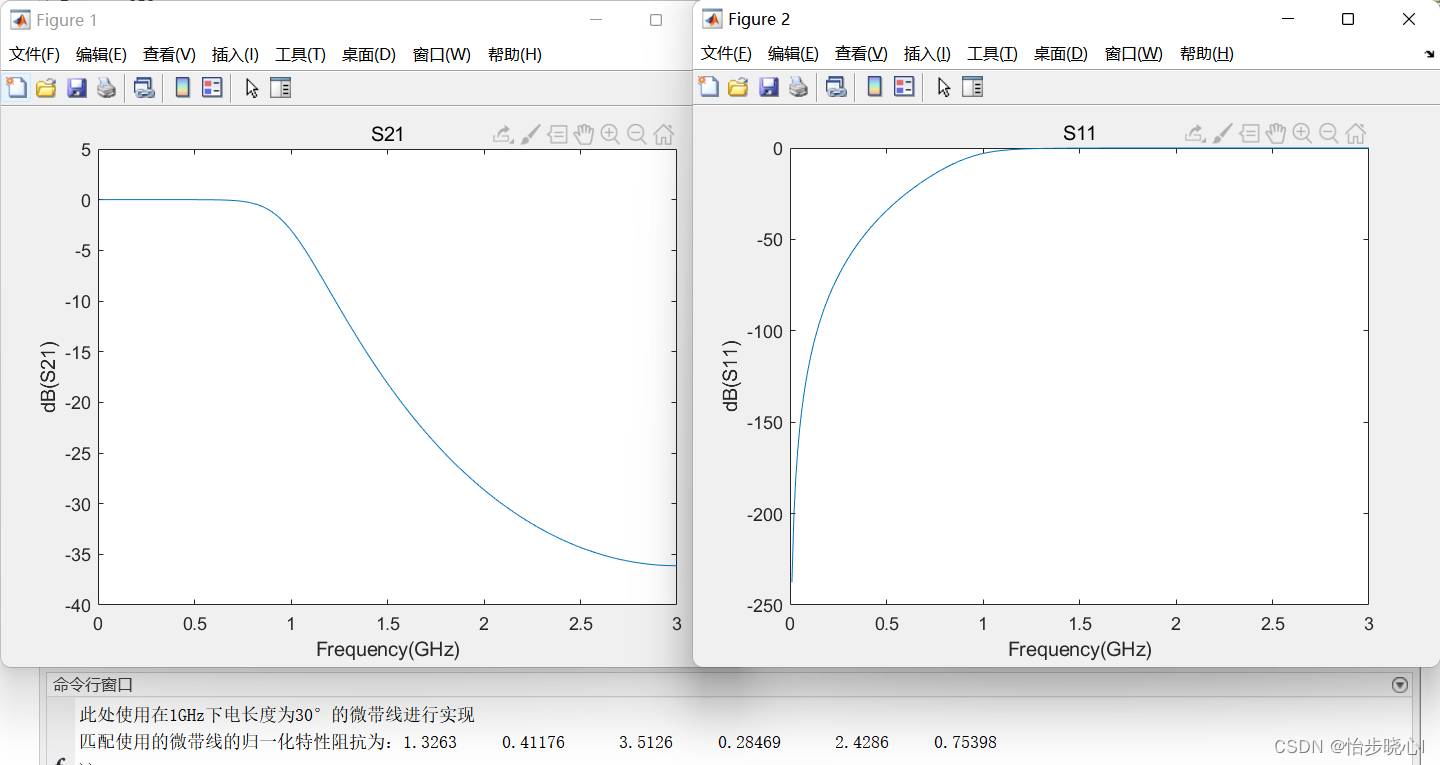Select Edit Plot arrow in Figure 1 toolbar
The height and width of the screenshot is (765, 1440).
coord(251,88)
